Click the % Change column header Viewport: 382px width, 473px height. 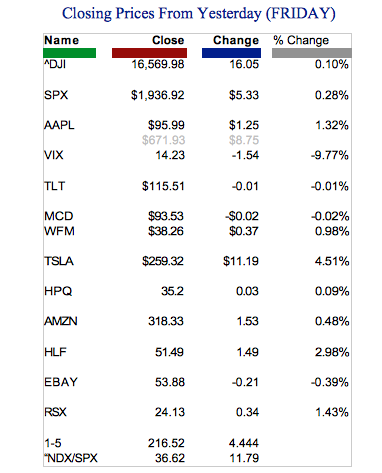pos(301,40)
